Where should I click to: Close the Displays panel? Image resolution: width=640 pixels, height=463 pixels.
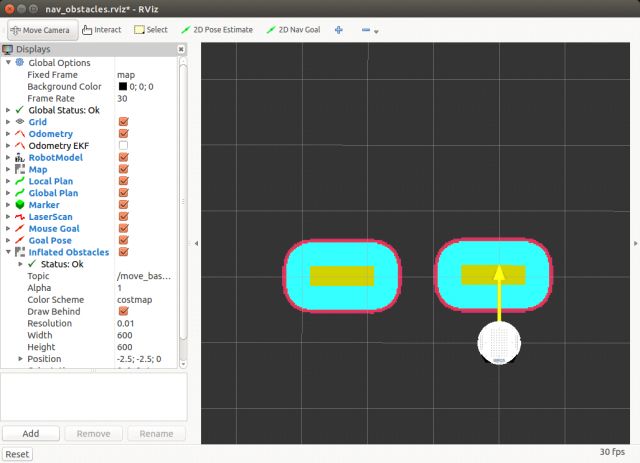(x=181, y=48)
